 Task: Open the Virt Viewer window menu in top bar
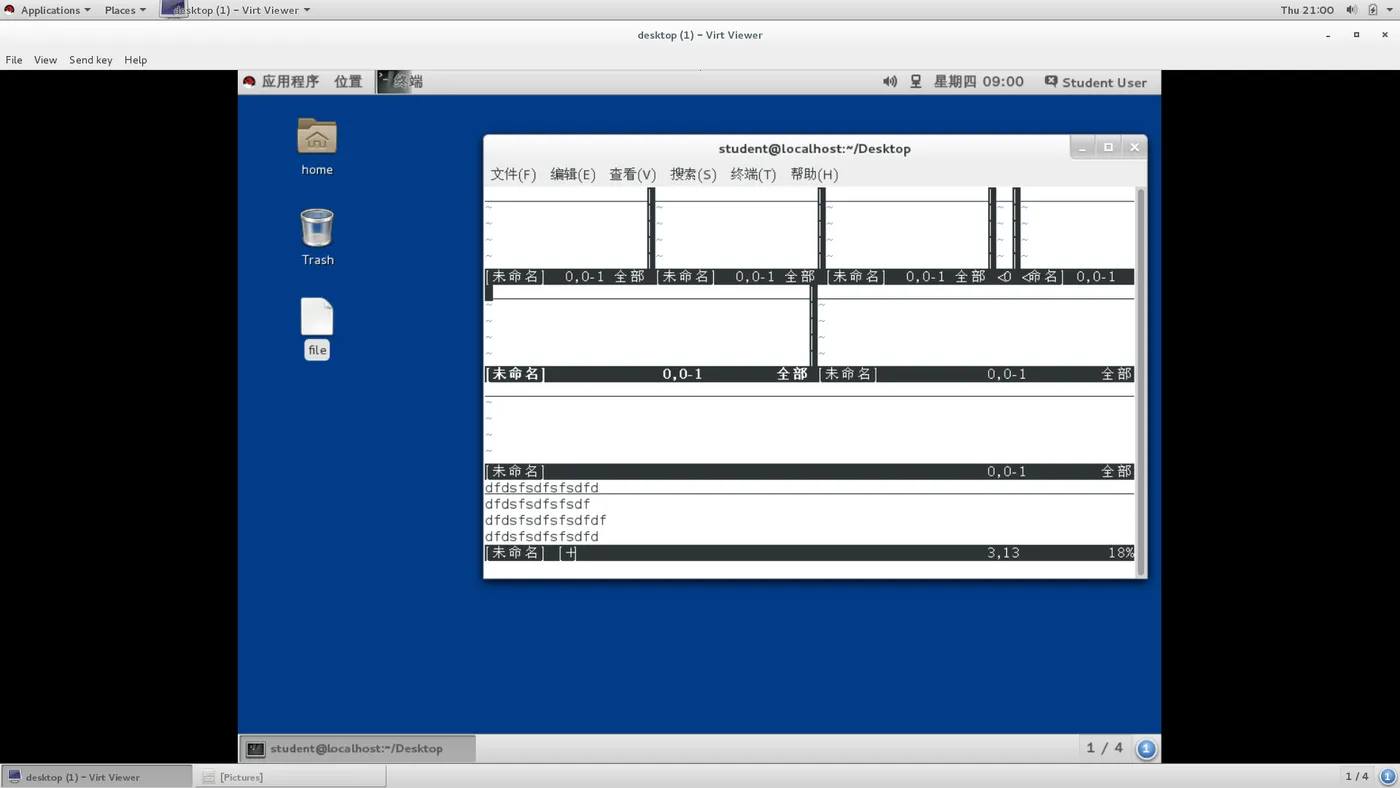click(236, 10)
